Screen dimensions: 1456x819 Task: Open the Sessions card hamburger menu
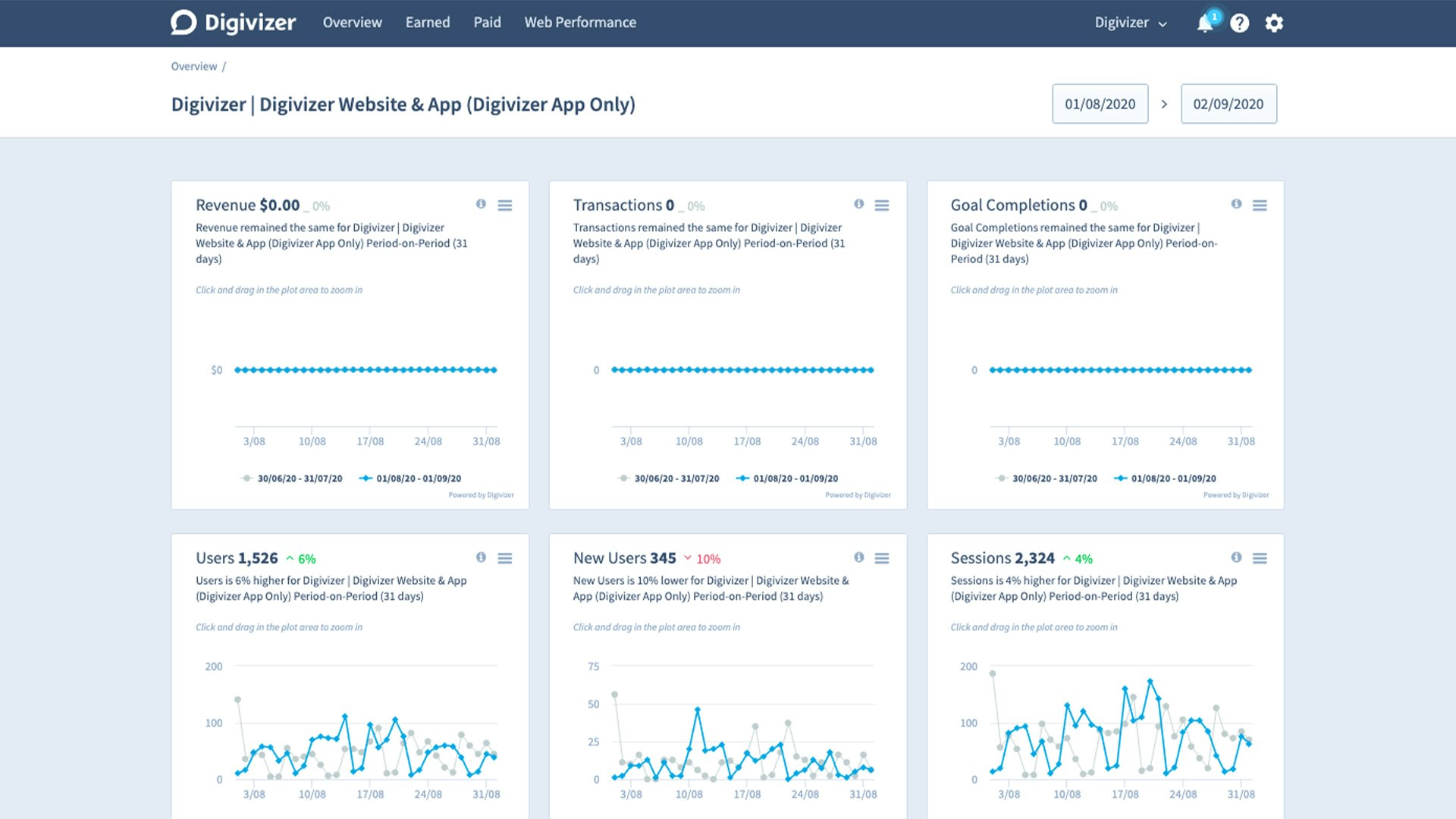1259,558
